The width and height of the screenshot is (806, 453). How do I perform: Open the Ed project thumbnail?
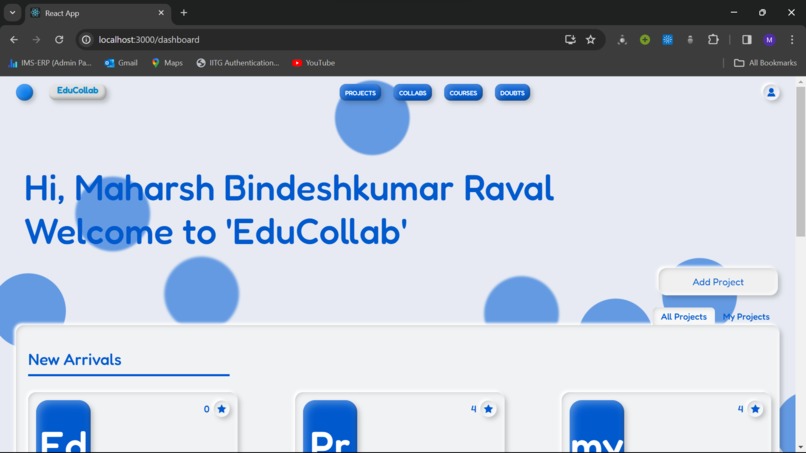(63, 426)
